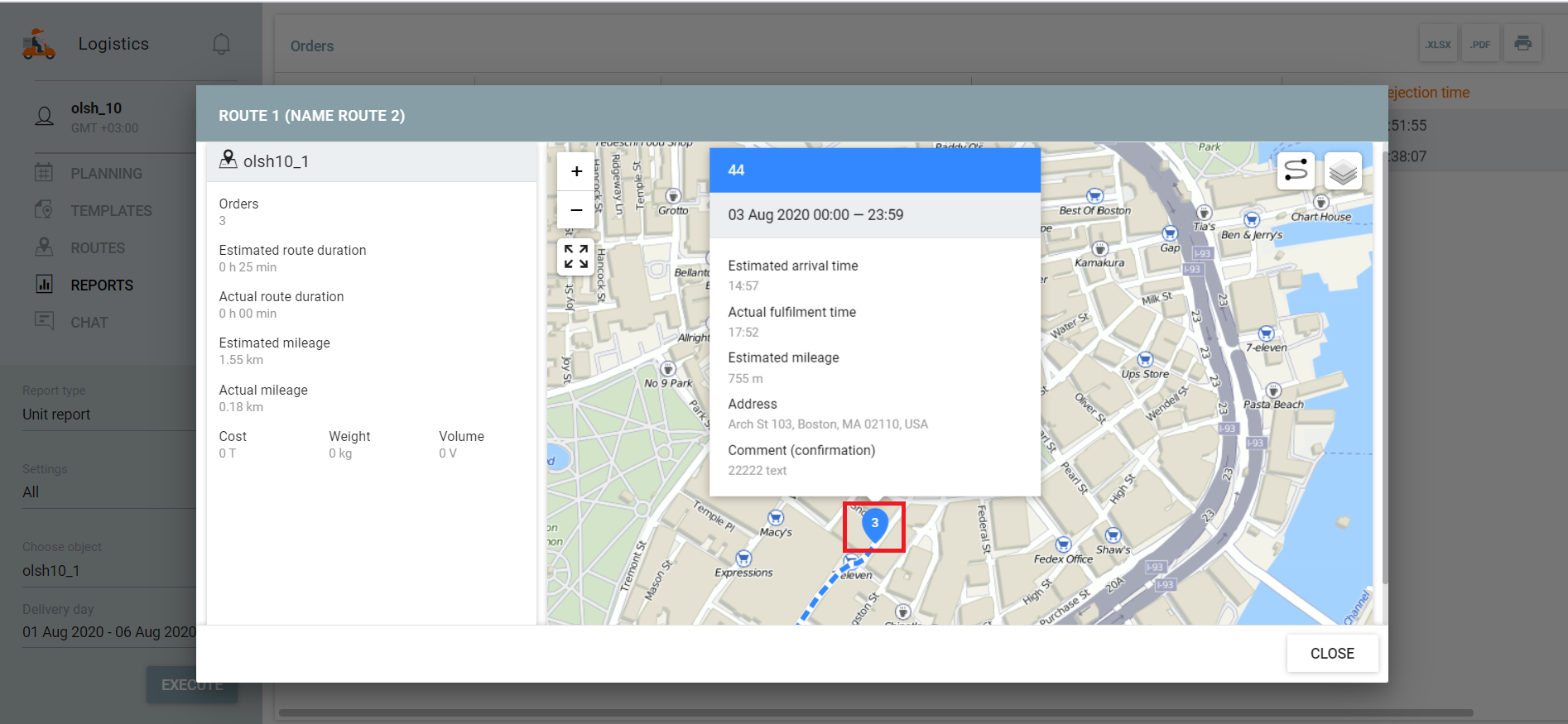The width and height of the screenshot is (1568, 724).
Task: Click the Macy's store map marker
Action: coord(776,518)
